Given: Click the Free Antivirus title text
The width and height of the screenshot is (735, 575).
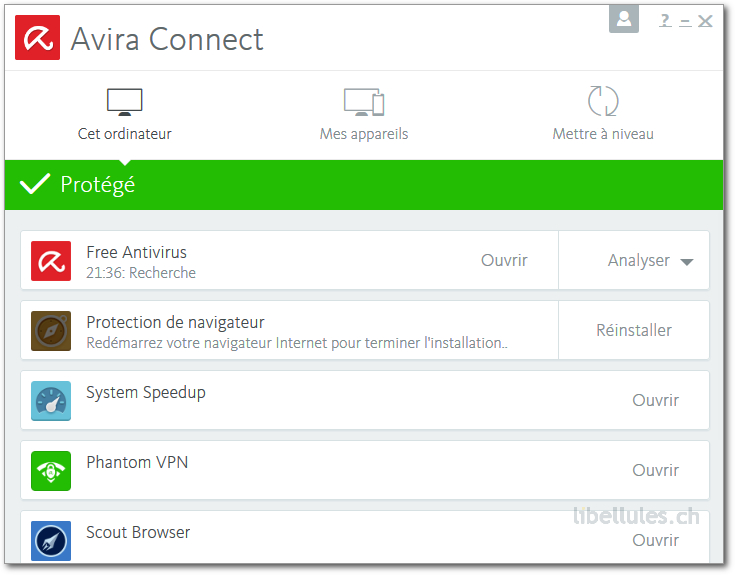Looking at the screenshot, I should 137,253.
